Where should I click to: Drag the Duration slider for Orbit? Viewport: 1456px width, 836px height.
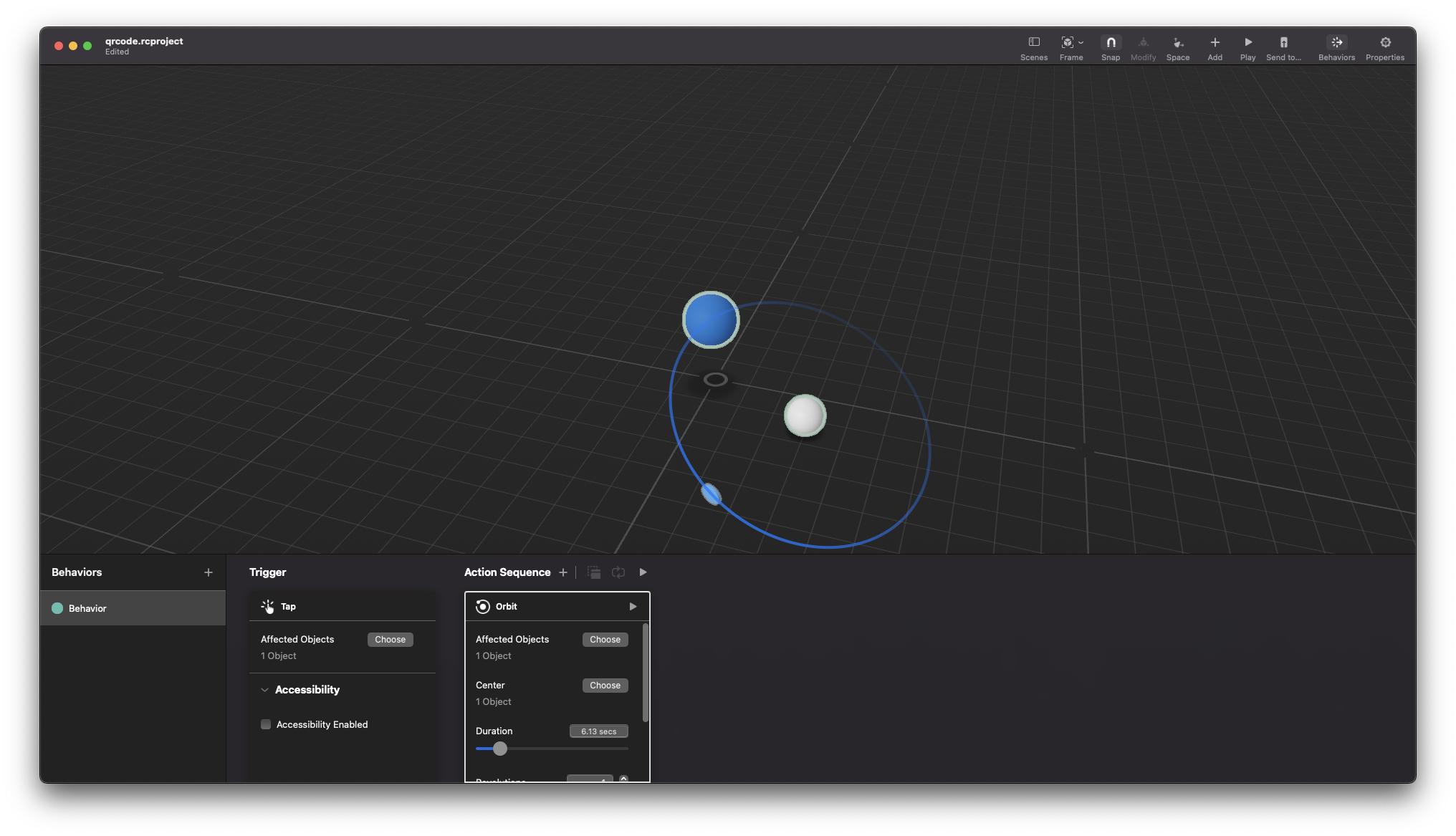tap(499, 748)
